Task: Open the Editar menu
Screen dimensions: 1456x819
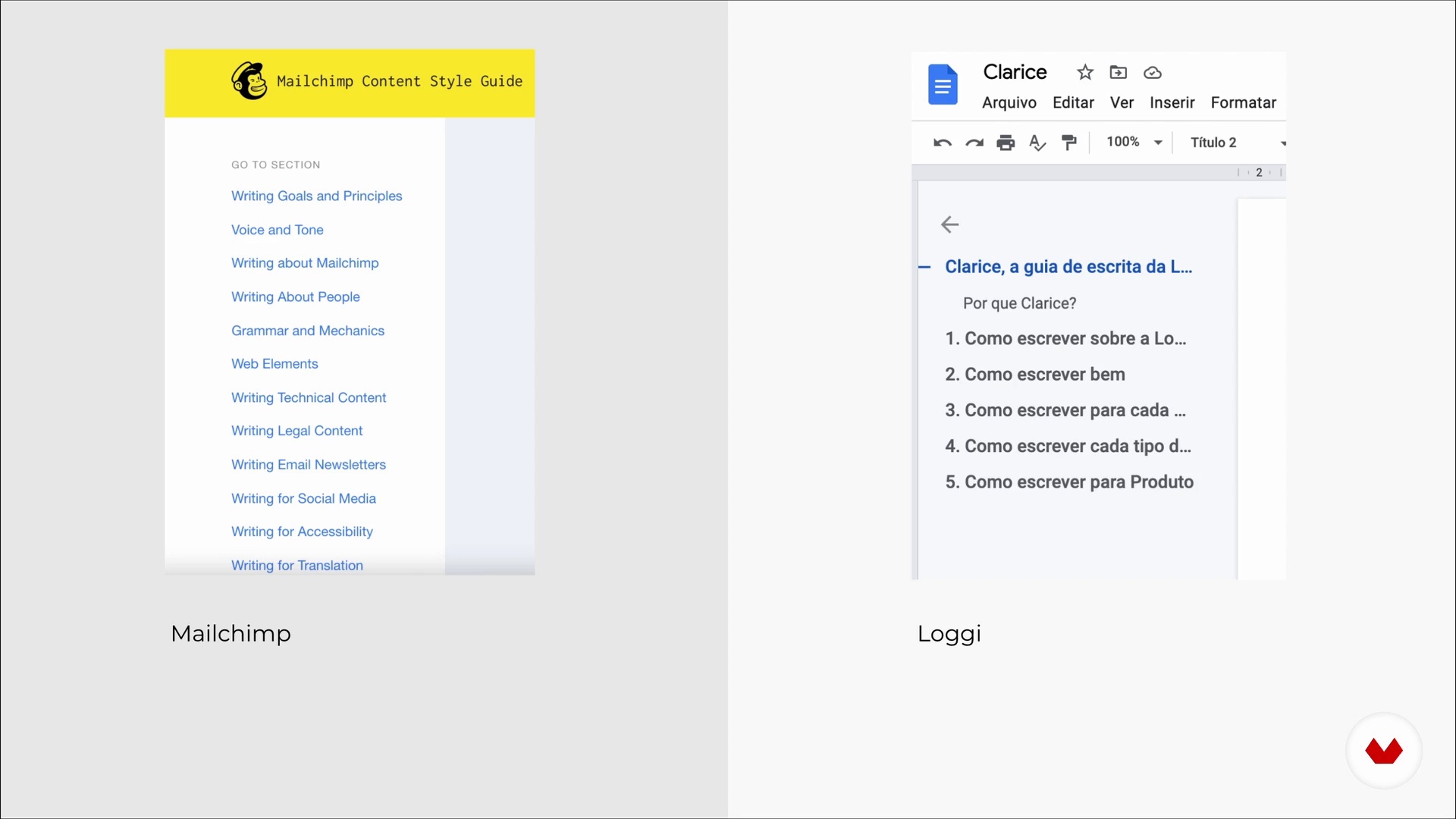Action: [1073, 102]
